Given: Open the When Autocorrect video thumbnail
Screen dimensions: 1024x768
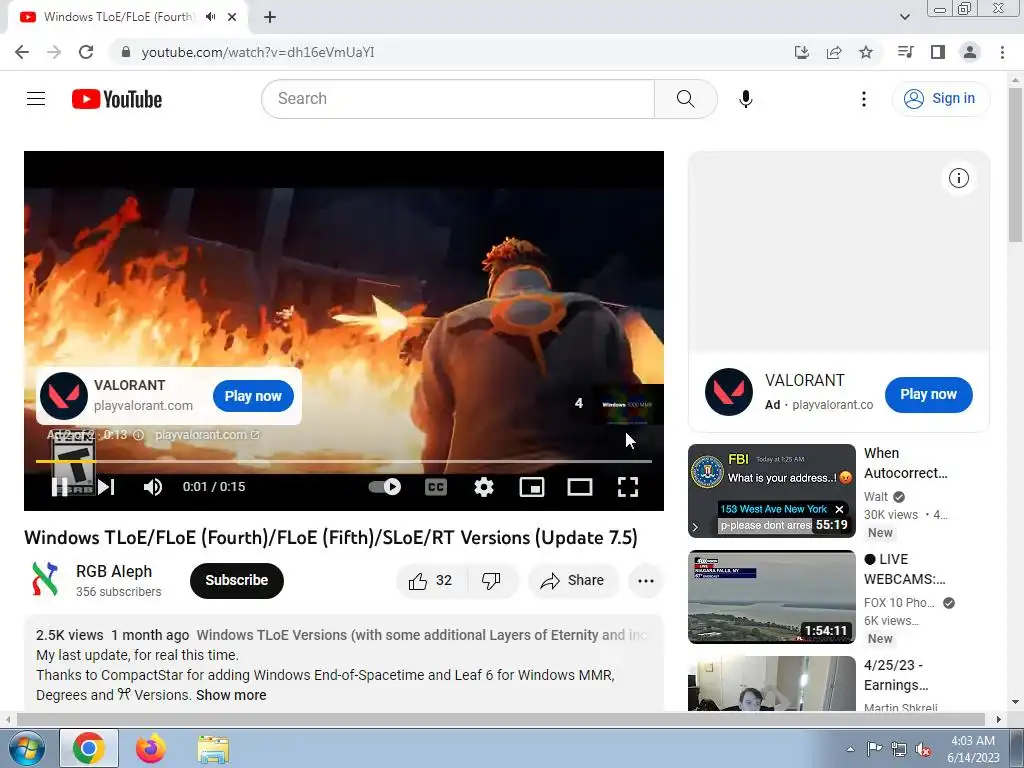Looking at the screenshot, I should click(771, 491).
